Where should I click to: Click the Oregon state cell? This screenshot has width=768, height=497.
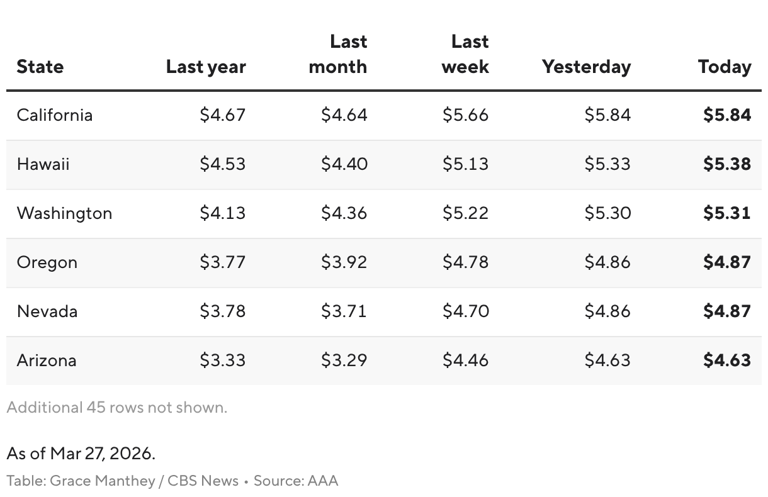pyautogui.click(x=47, y=262)
